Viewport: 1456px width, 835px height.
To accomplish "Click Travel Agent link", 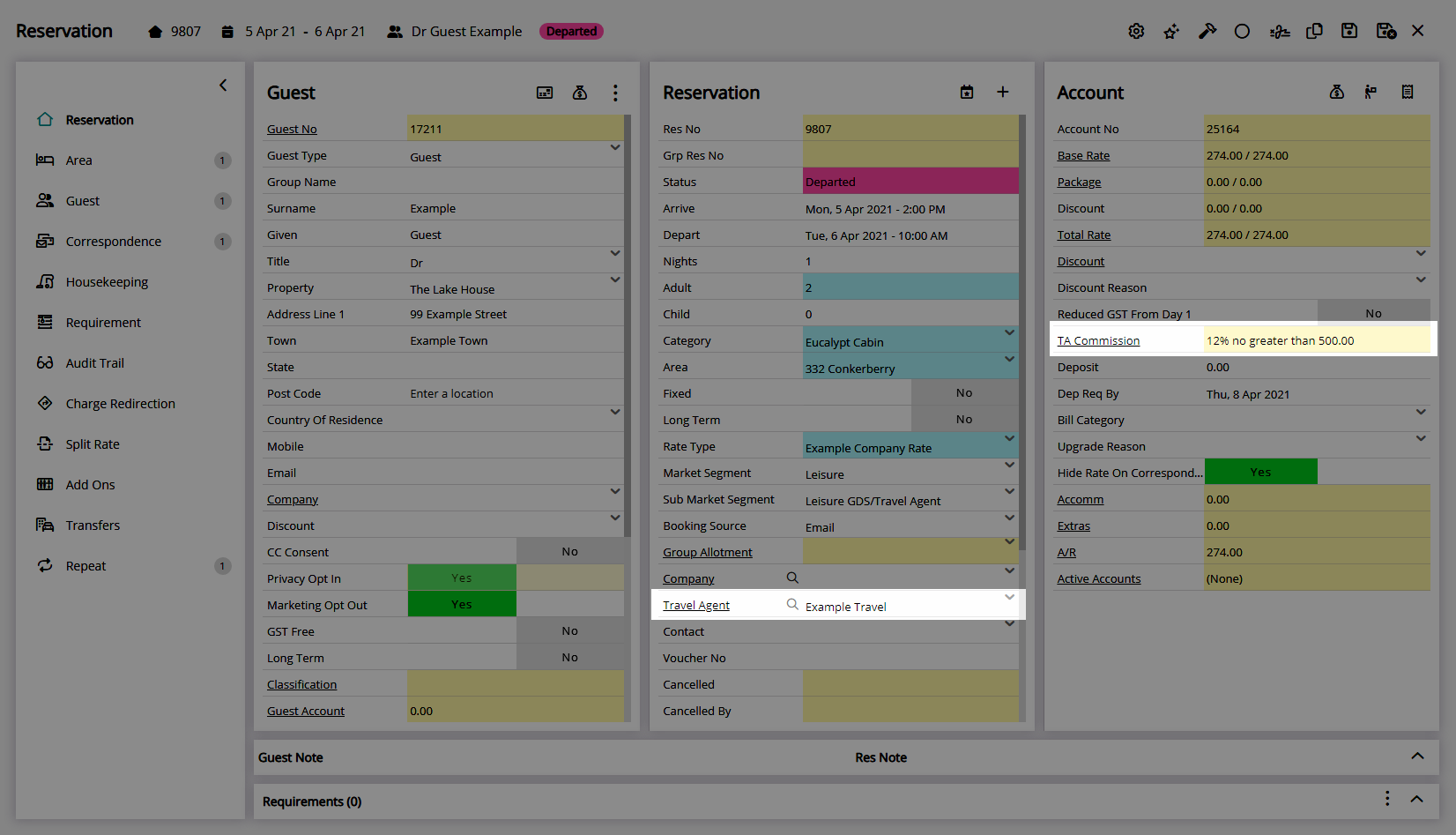I will click(x=696, y=605).
